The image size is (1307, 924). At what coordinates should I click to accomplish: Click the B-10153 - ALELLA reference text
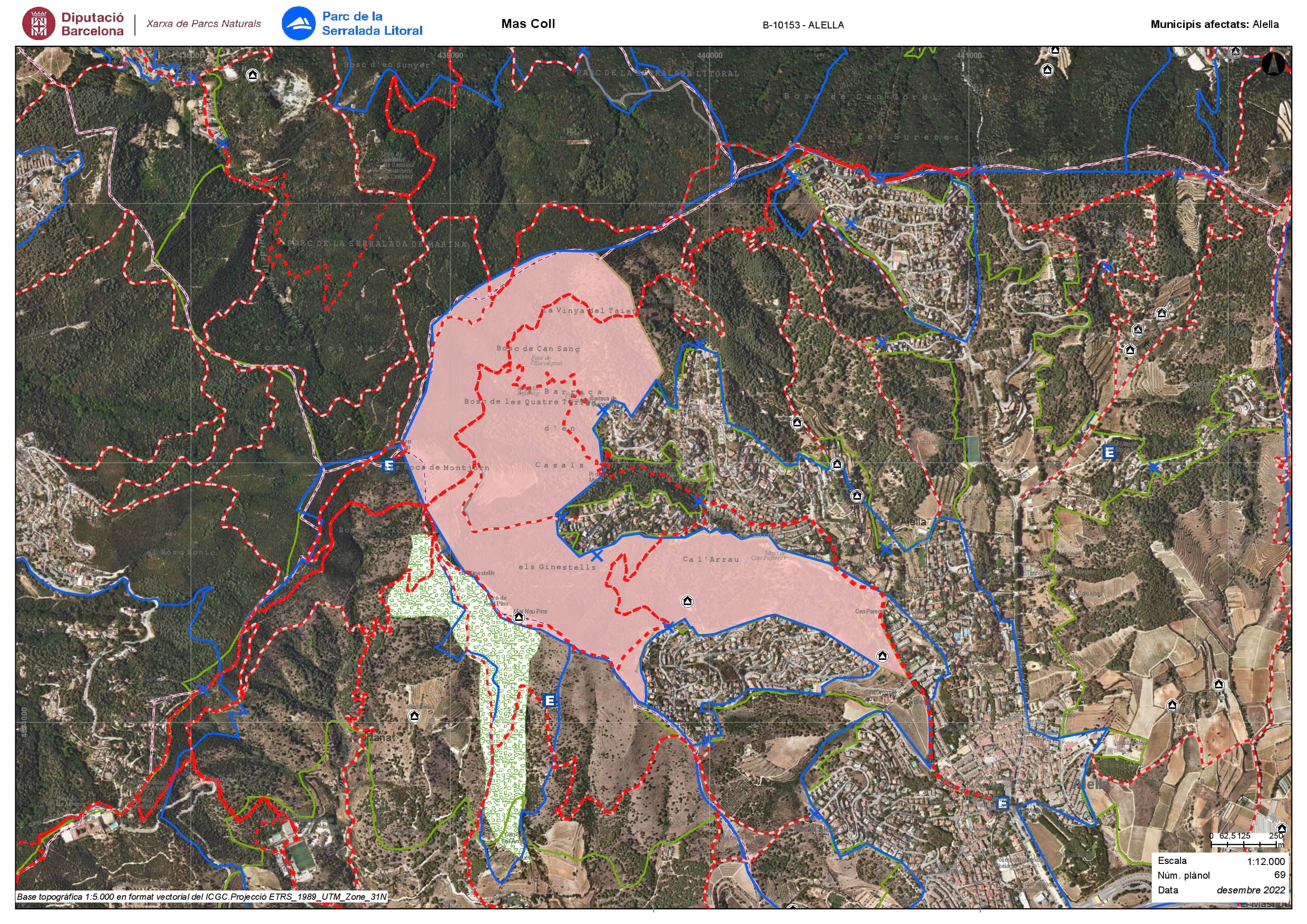(x=803, y=25)
